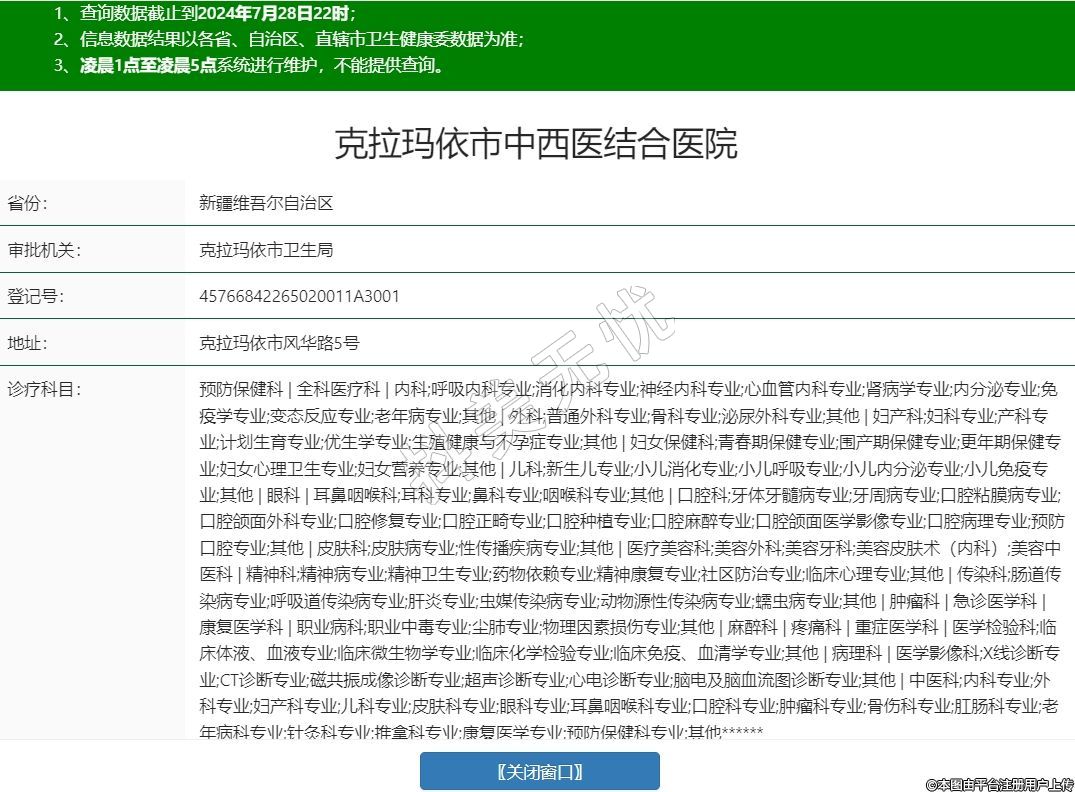This screenshot has height=792, width=1075.
Task: Click the hospital title 克拉玛依市中西医结合医院
Action: point(536,144)
